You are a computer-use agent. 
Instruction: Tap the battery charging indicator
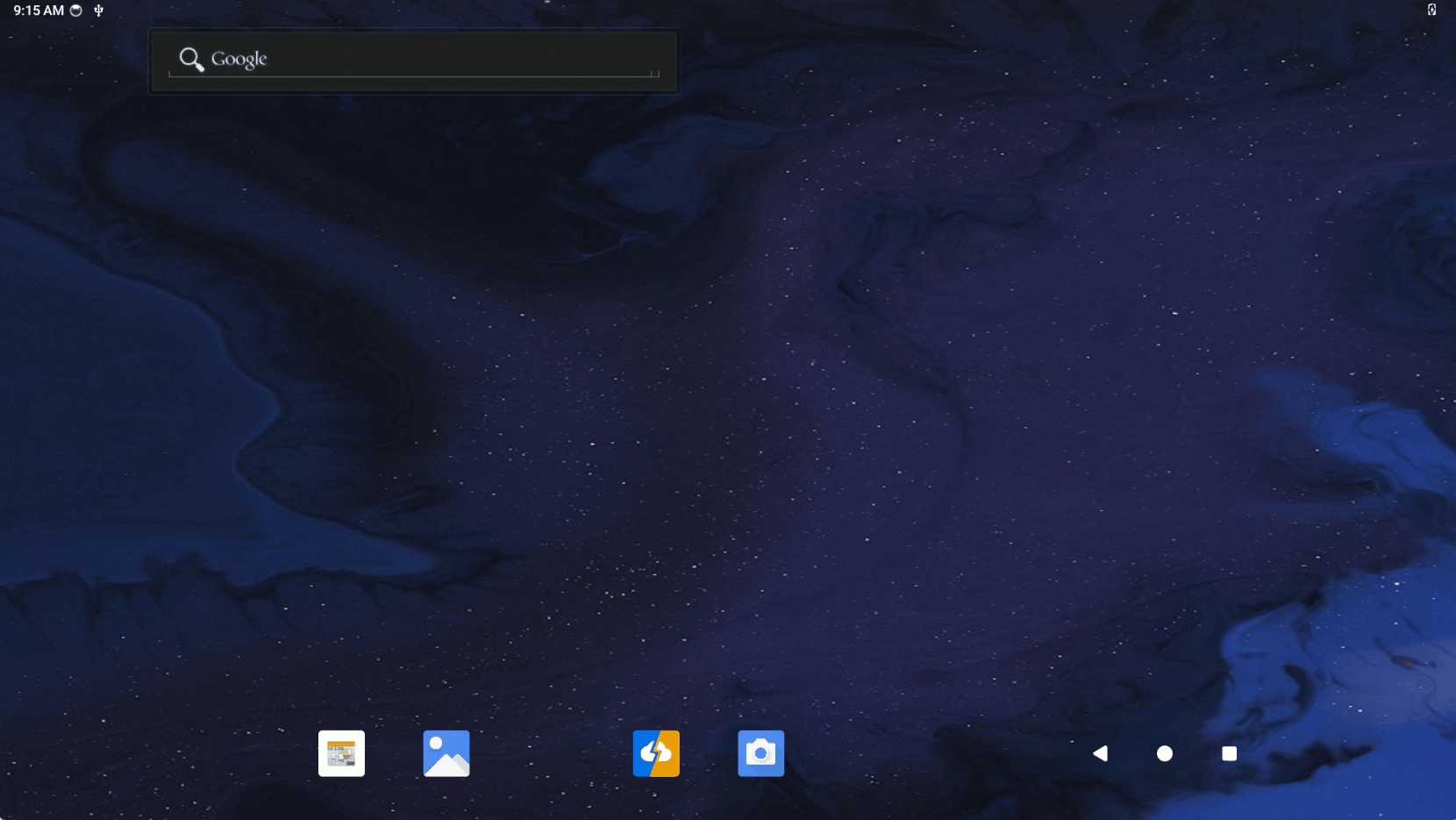(1431, 10)
